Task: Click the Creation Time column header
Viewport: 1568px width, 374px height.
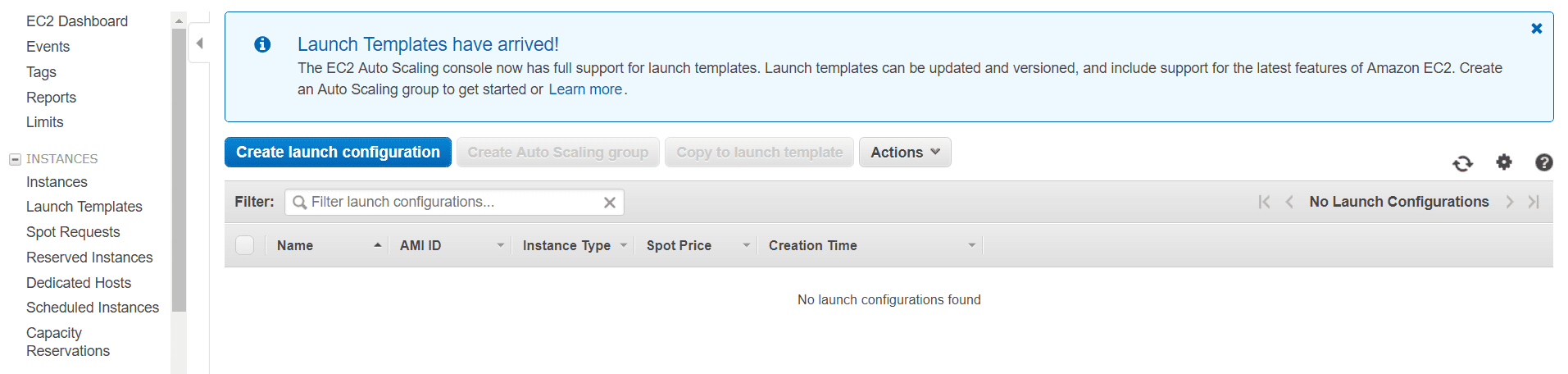Action: pyautogui.click(x=813, y=245)
